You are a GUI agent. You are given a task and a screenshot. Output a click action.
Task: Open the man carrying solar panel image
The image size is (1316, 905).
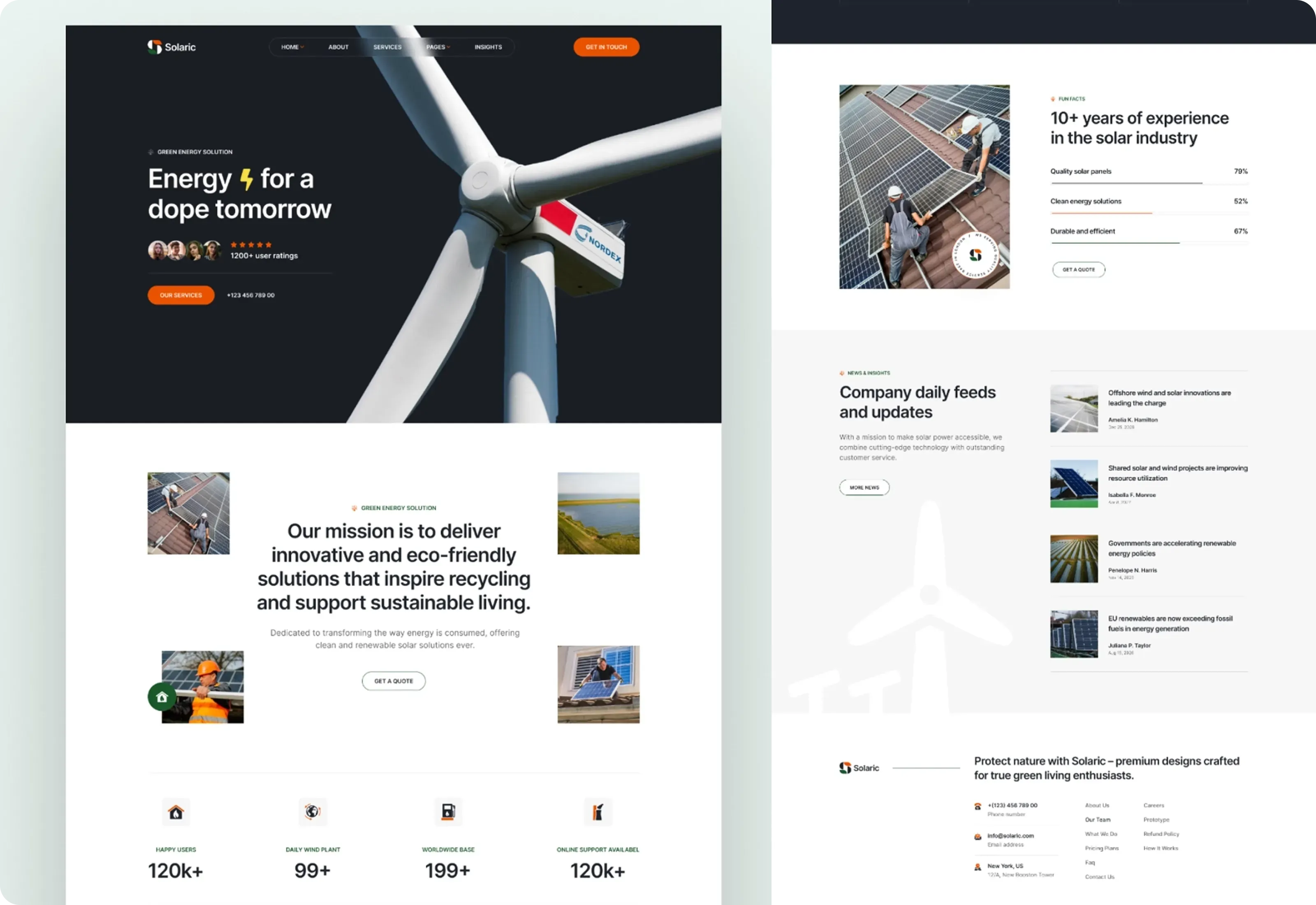tap(598, 685)
